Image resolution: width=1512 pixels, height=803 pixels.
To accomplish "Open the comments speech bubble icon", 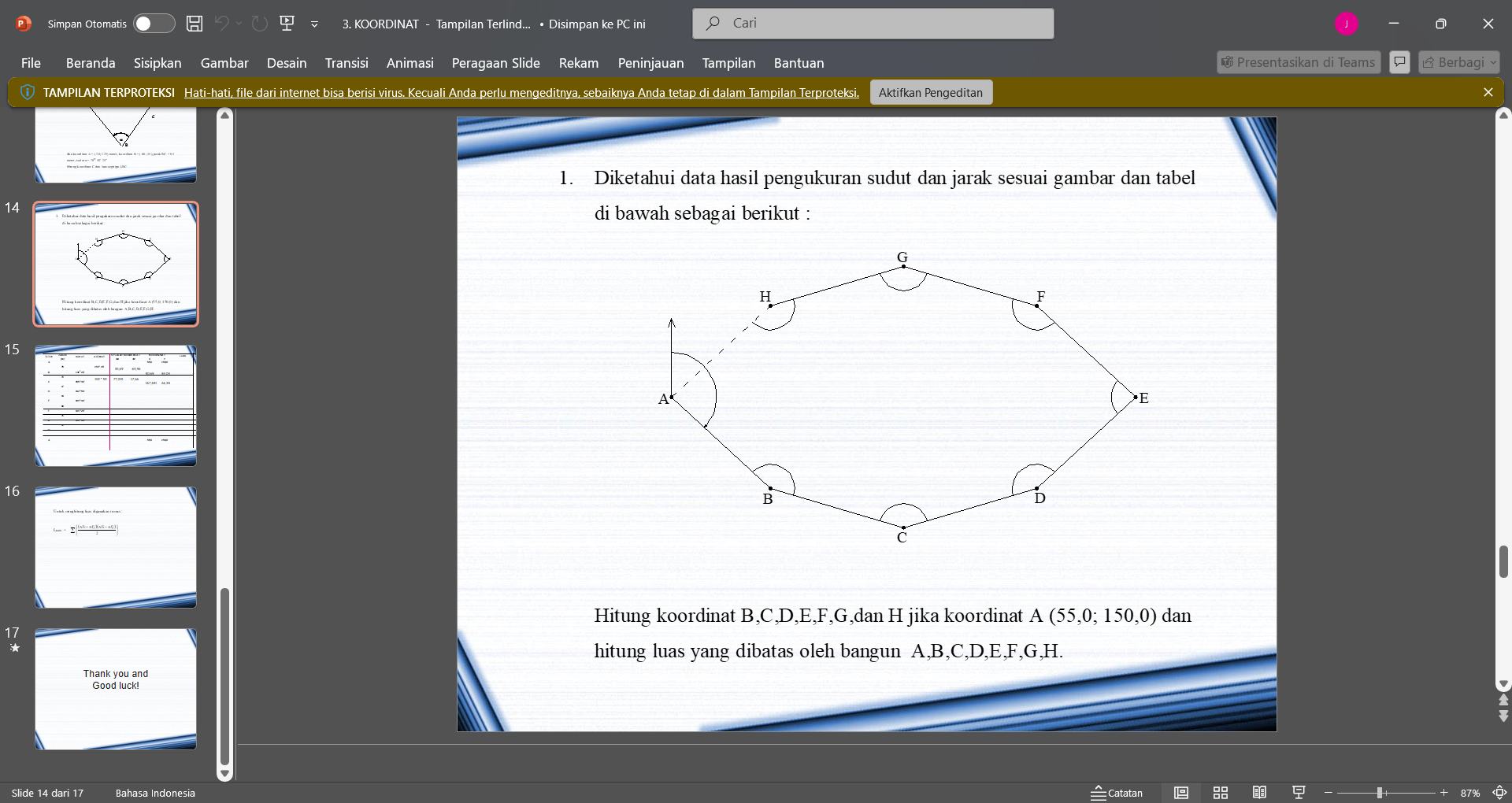I will [1399, 62].
